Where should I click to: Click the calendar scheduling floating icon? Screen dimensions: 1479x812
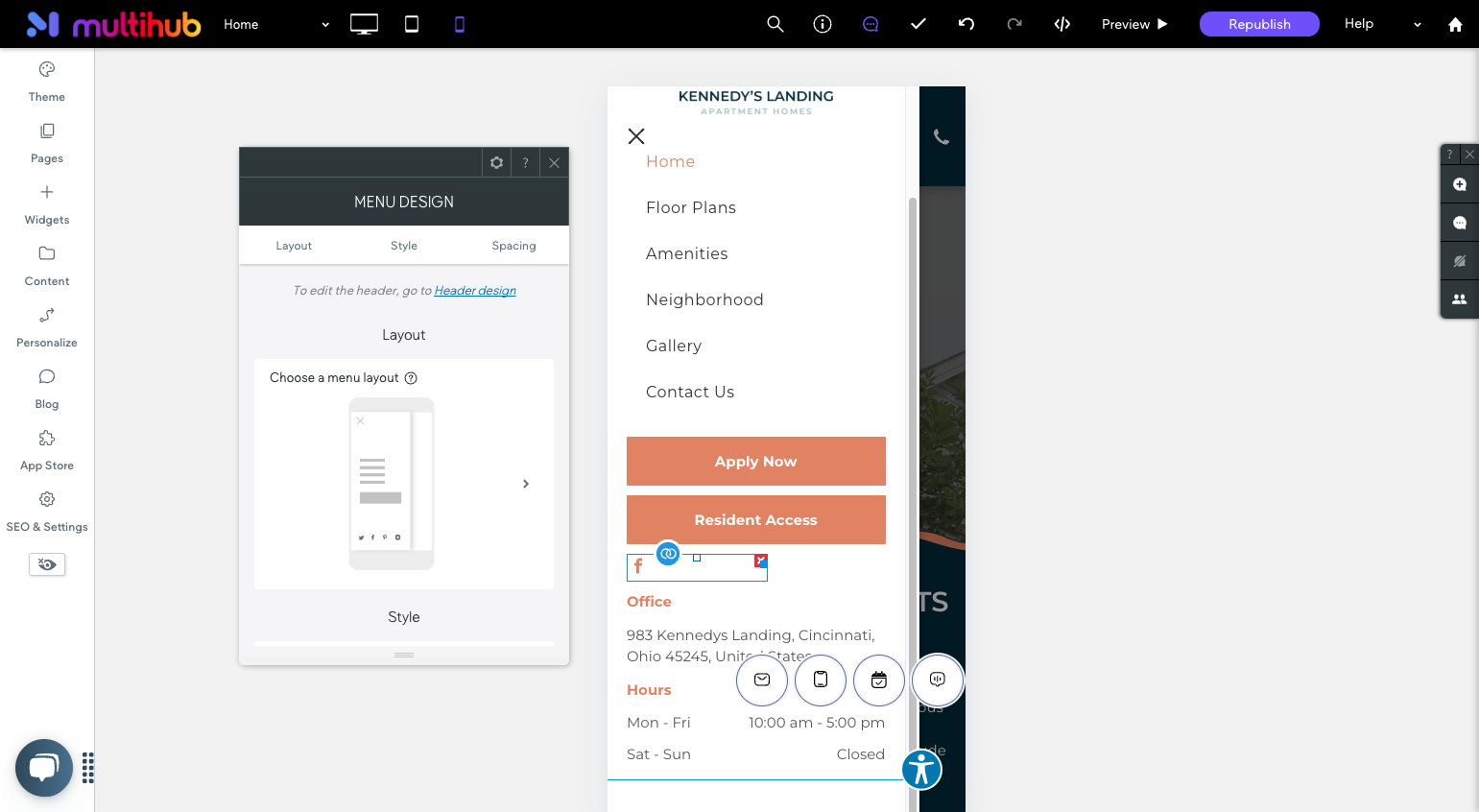pyautogui.click(x=879, y=680)
